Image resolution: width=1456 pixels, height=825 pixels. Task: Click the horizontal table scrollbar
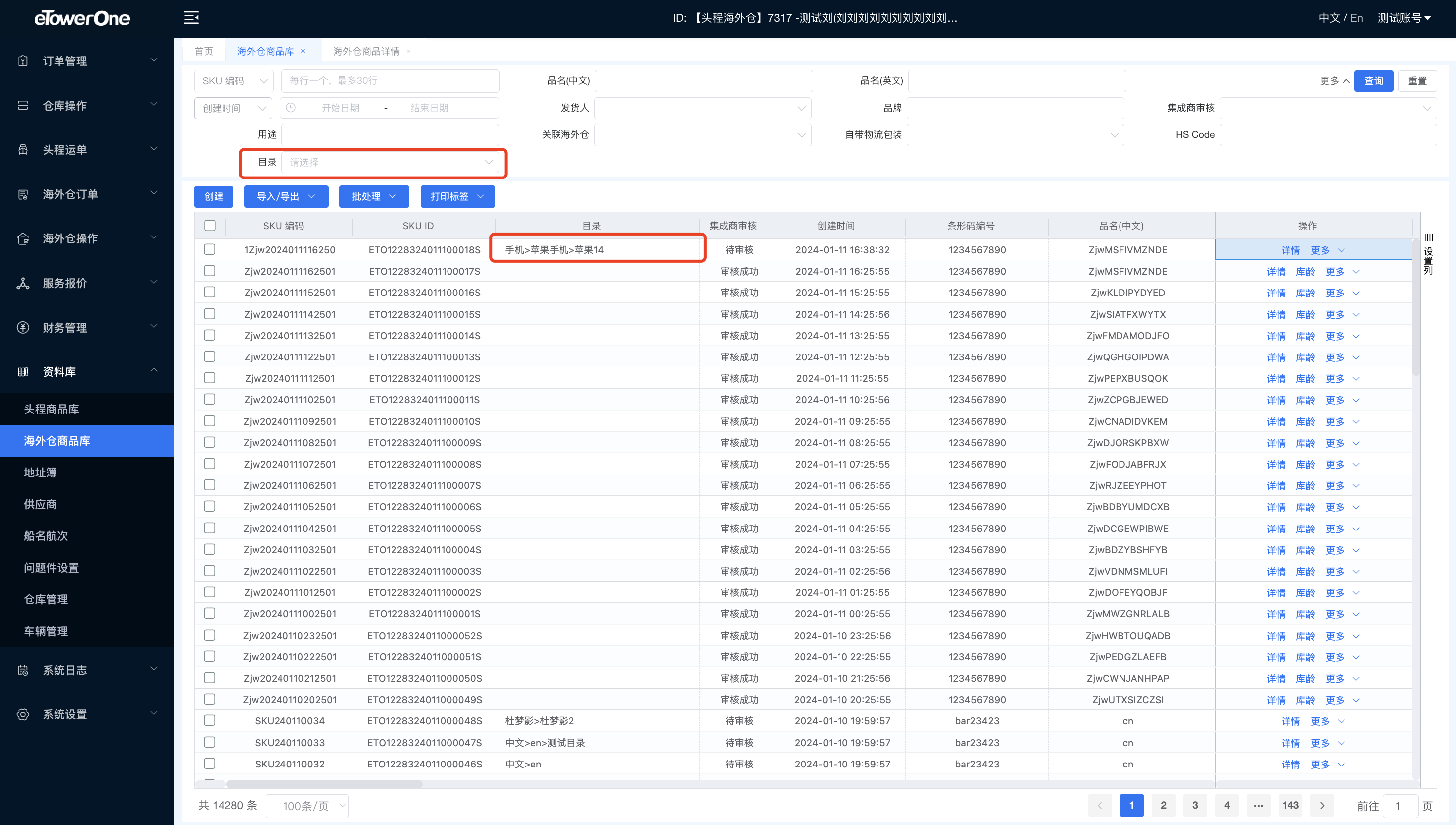pos(325,784)
